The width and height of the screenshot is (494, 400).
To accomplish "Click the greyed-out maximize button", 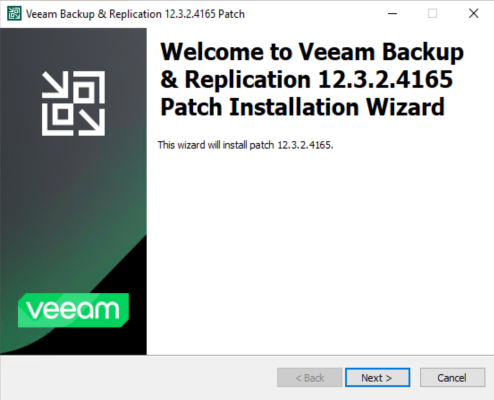I will 432,14.
